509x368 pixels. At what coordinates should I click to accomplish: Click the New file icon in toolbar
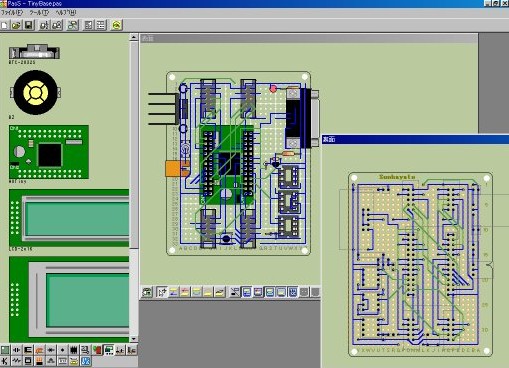click(5, 25)
